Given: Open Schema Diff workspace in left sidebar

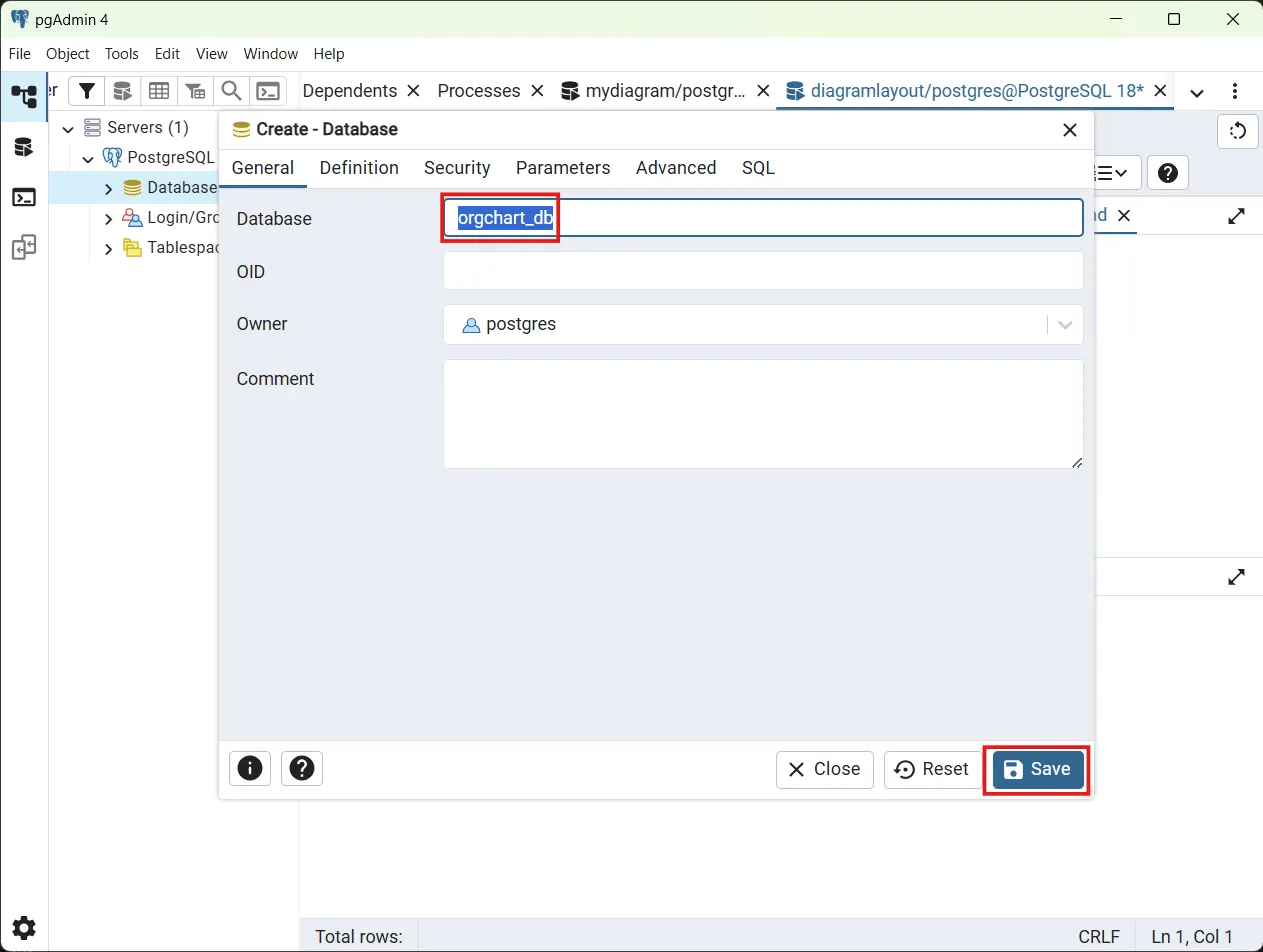Looking at the screenshot, I should (24, 247).
